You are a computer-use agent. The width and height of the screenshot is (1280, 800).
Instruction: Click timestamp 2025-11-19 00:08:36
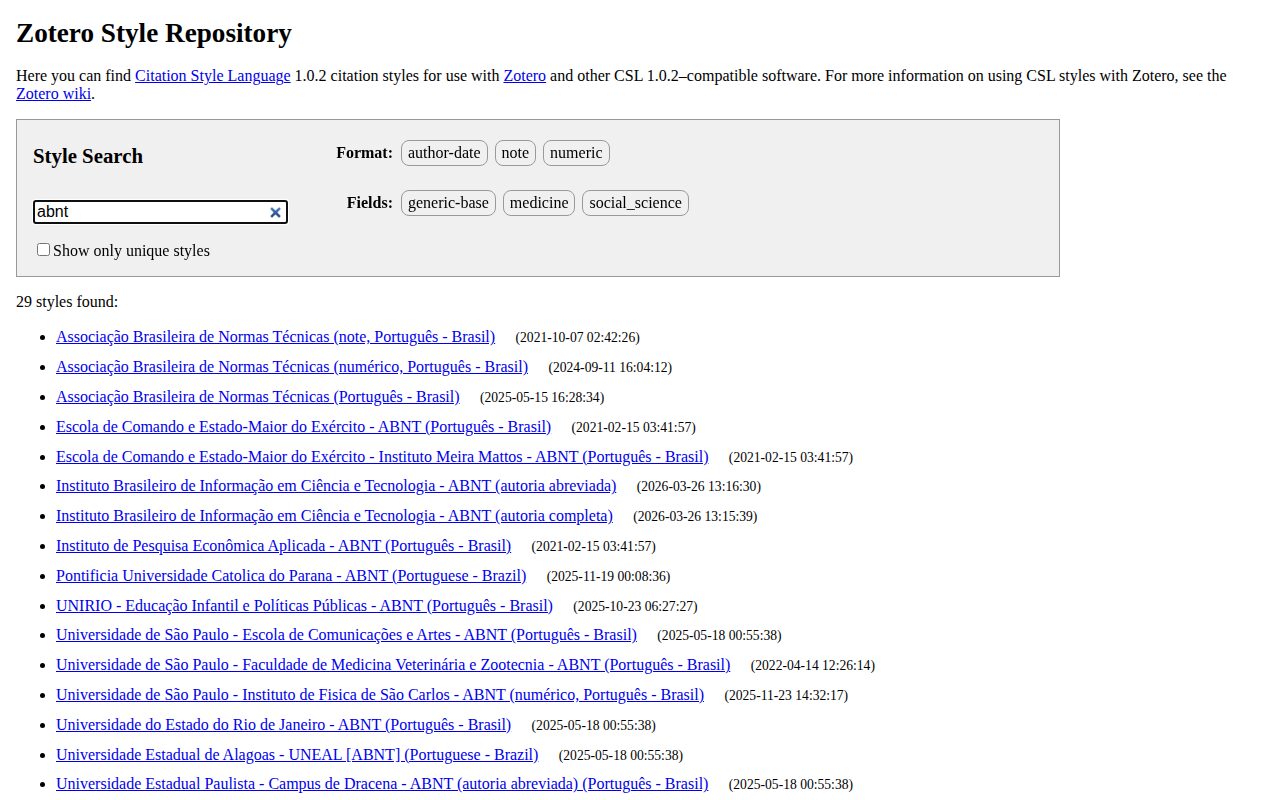coord(609,577)
